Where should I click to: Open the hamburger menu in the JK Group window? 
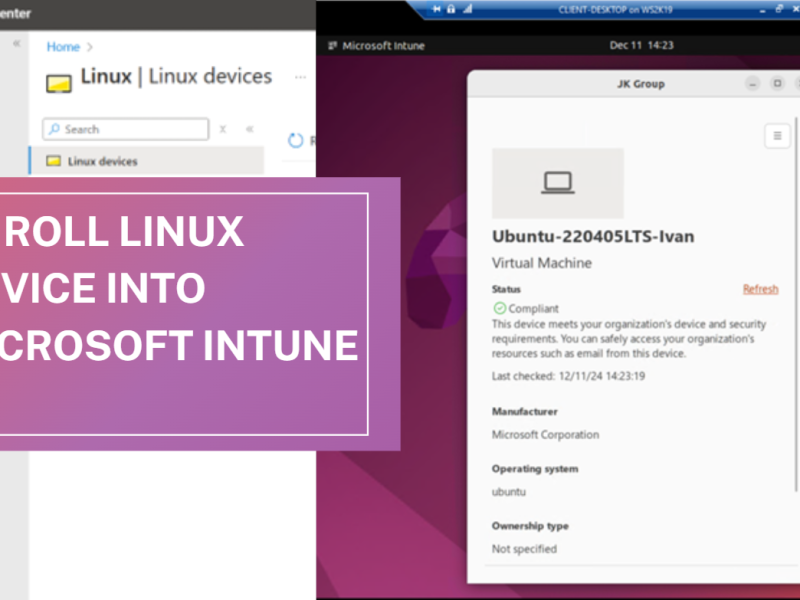(778, 136)
